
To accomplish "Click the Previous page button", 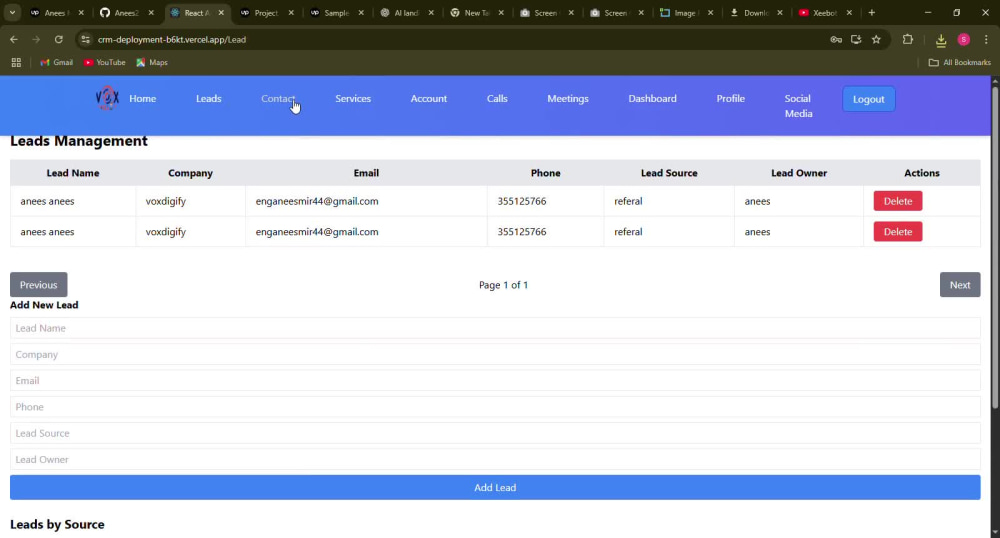I will point(38,285).
